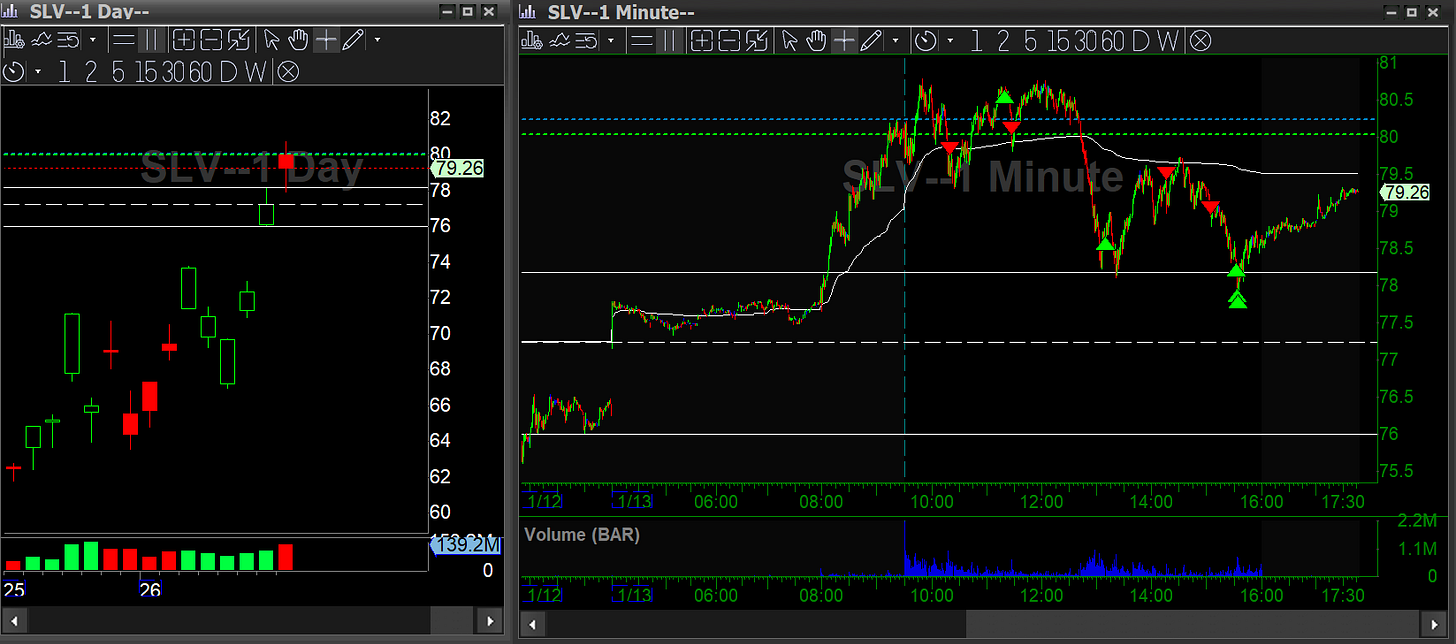The image size is (1456, 644).
Task: Open chart settings icon in SLV 1 Day window
Action: (14, 40)
